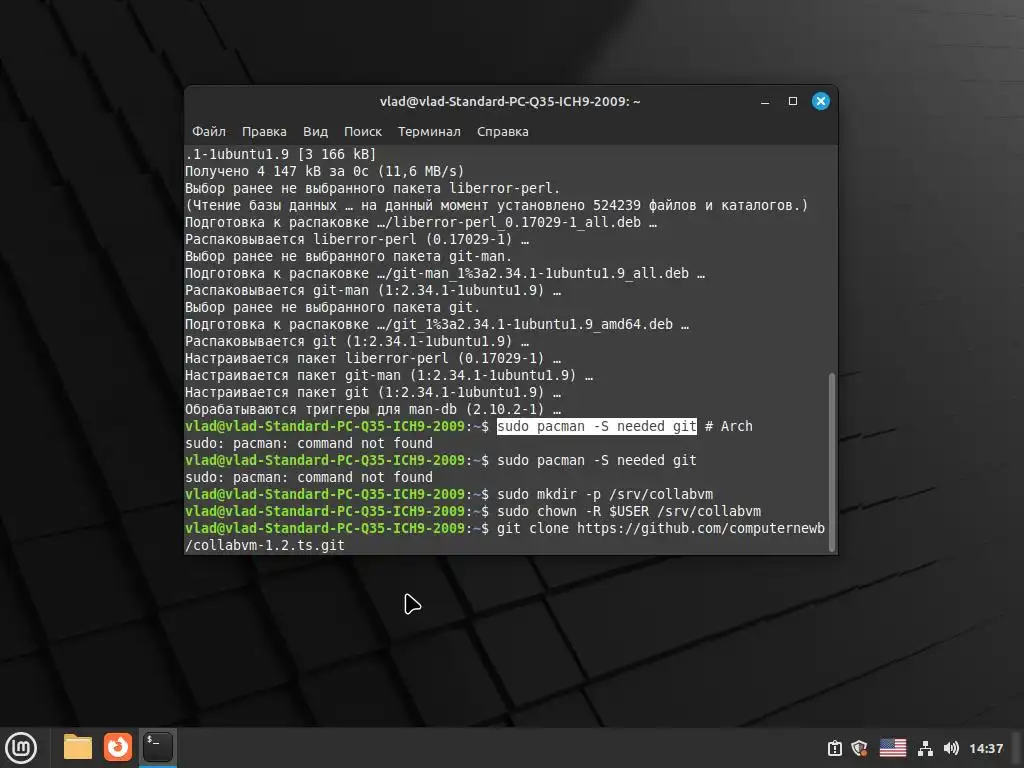This screenshot has height=768, width=1024.
Task: Click 'Выбор ранее не выбранного пакета git.' line
Action: tap(332, 307)
